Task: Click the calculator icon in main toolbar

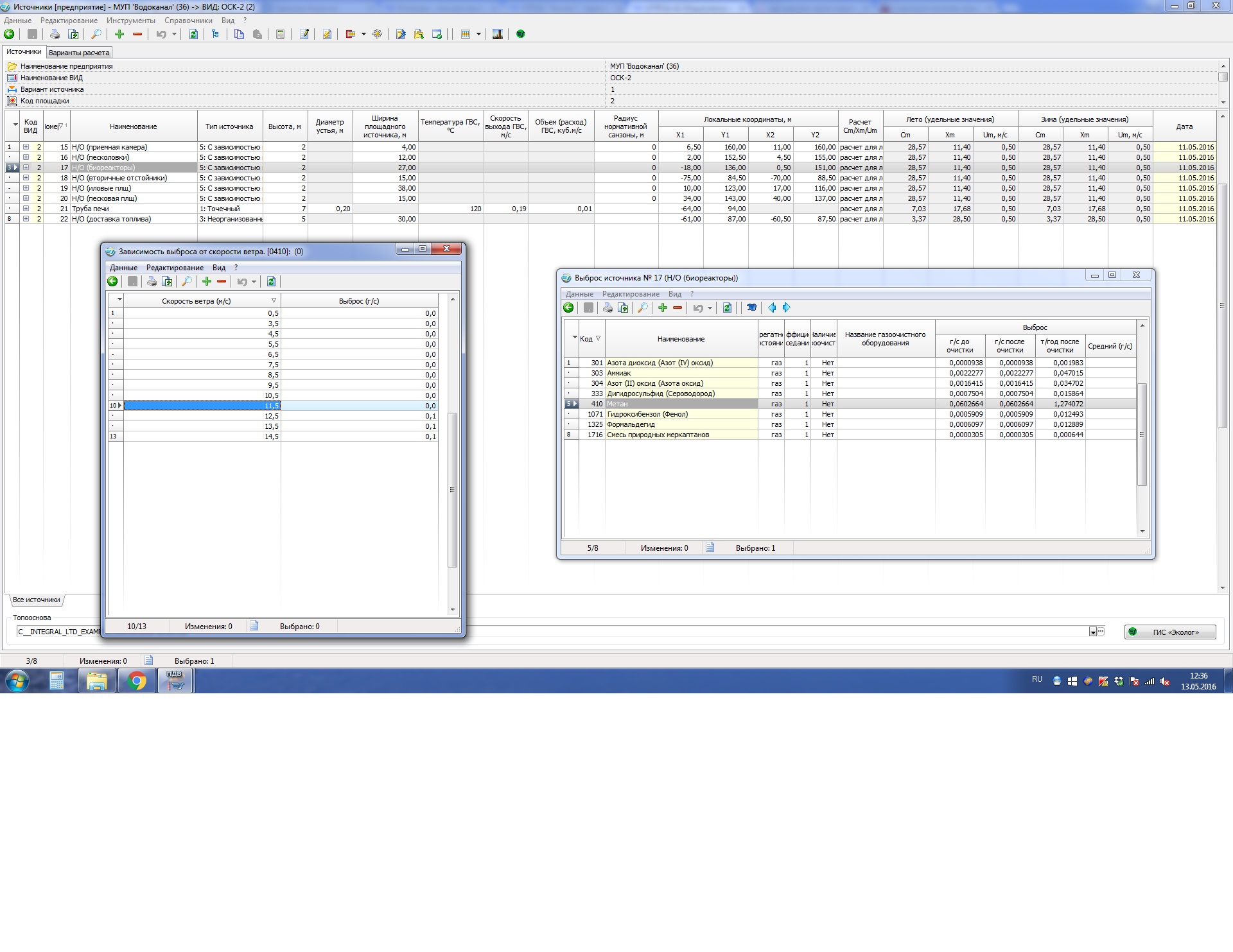Action: tap(280, 34)
